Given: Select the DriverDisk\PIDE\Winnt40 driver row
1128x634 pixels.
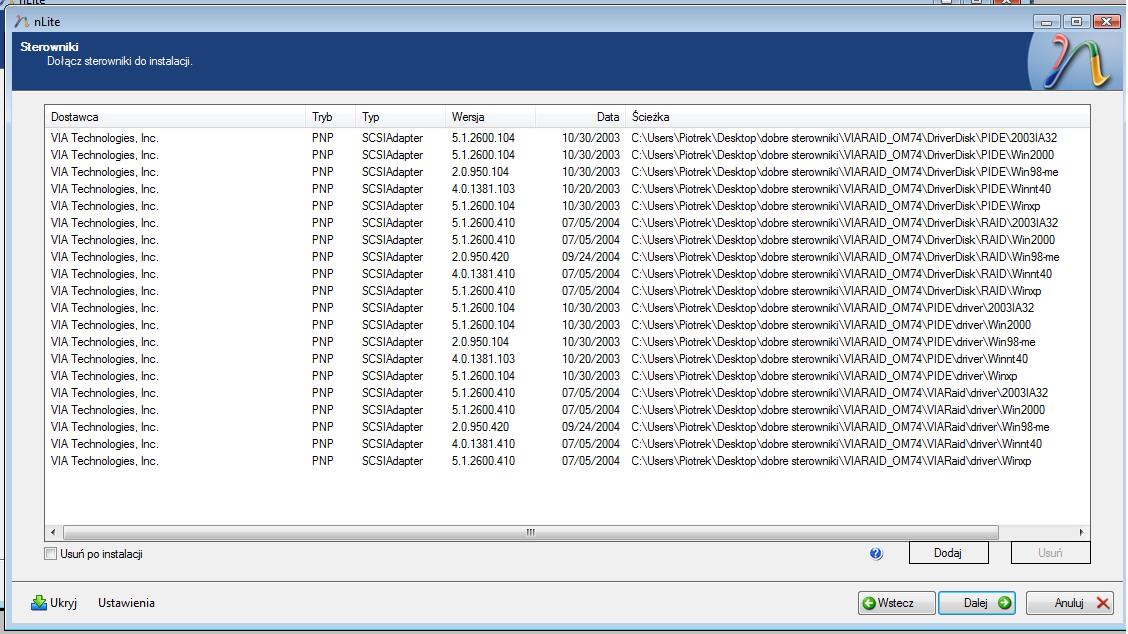Looking at the screenshot, I should [567, 189].
